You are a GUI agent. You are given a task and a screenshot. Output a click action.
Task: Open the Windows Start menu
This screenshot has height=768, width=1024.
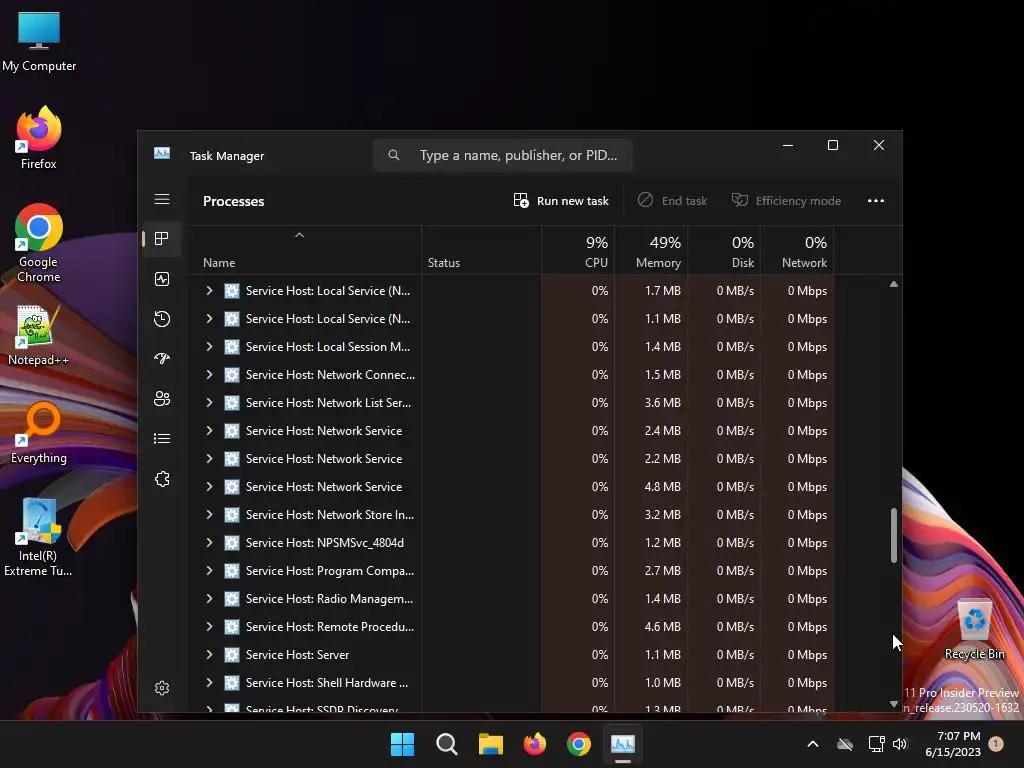click(402, 744)
